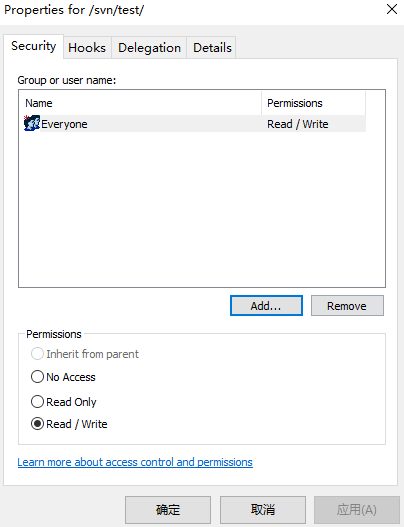Go to the Details tab
404x527 pixels.
pyautogui.click(x=212, y=48)
